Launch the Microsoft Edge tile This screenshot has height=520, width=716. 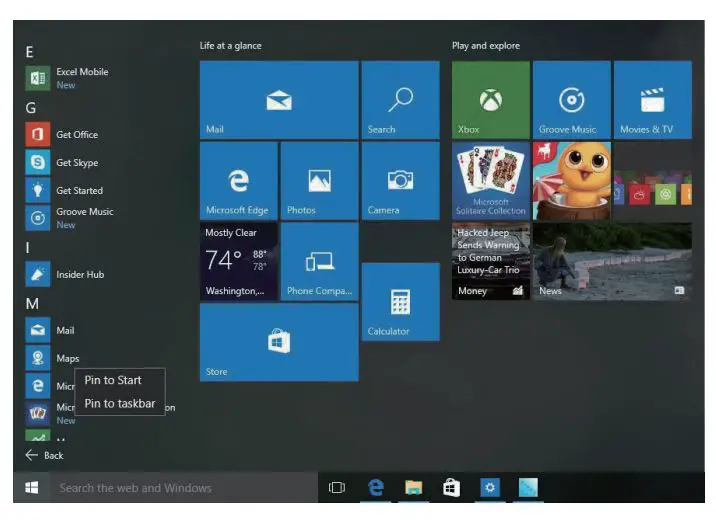click(239, 181)
